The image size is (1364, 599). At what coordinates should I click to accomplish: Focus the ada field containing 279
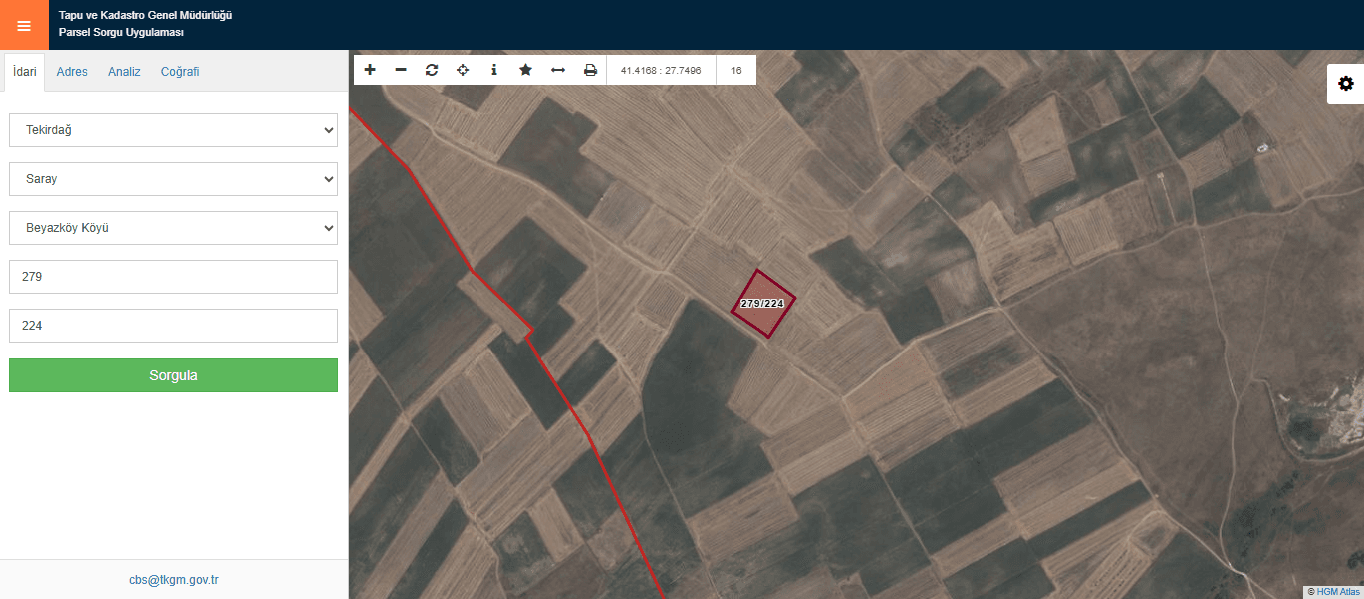173,277
